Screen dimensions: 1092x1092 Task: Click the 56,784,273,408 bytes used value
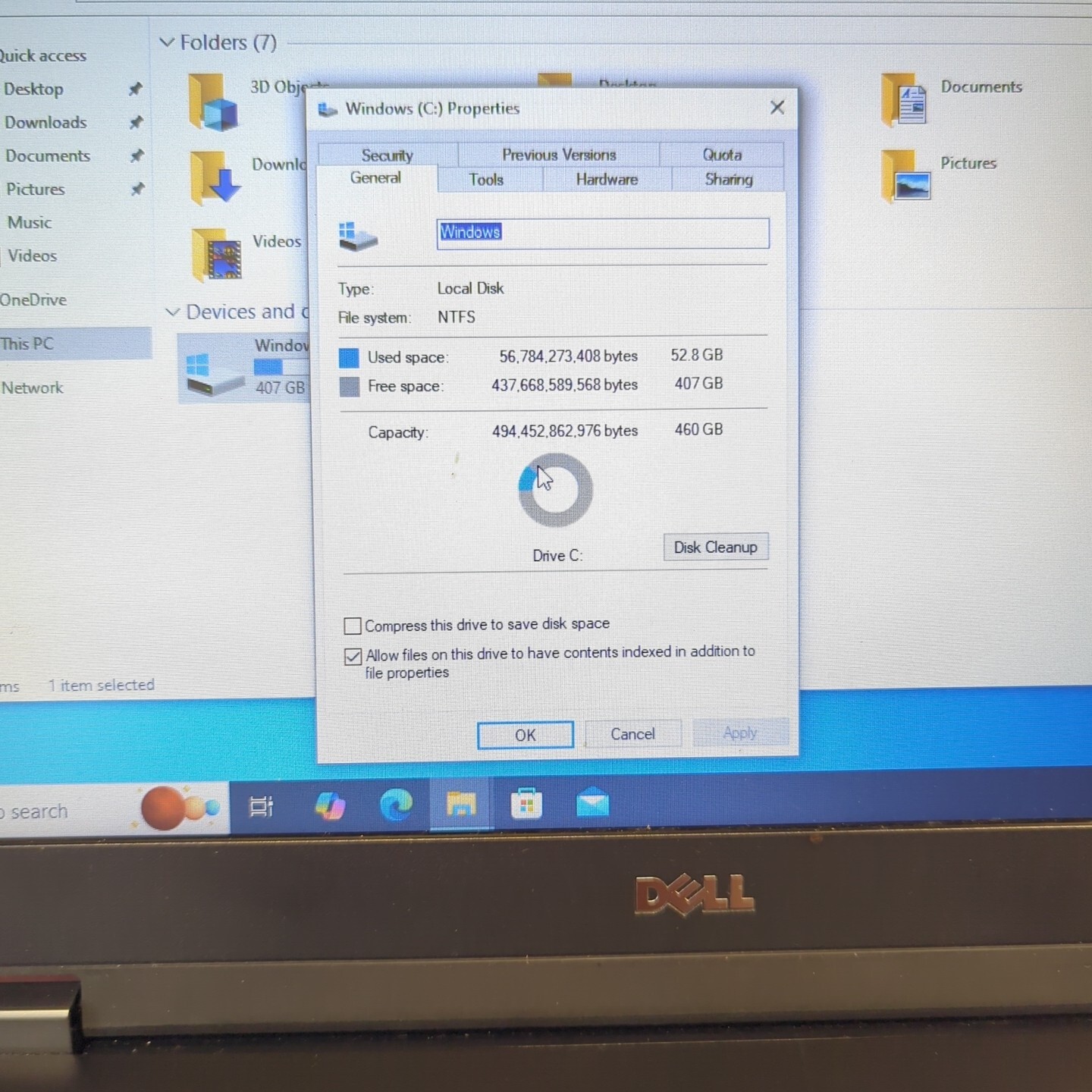568,356
